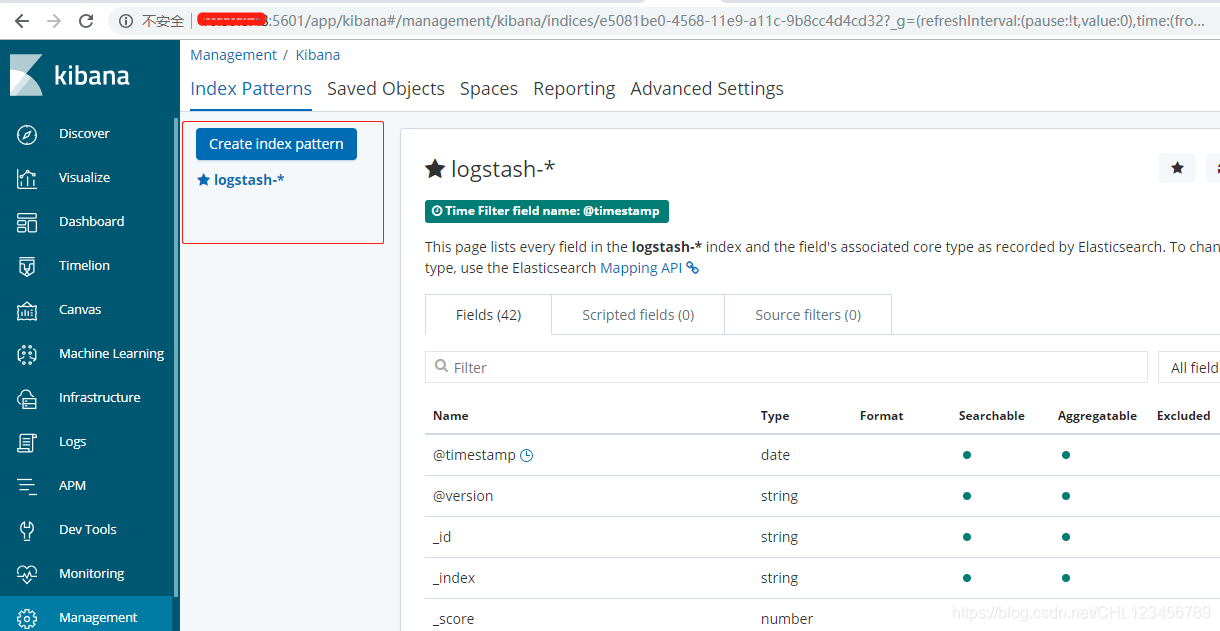This screenshot has width=1220, height=631.
Task: Open logstash-* index pattern link
Action: click(x=249, y=180)
